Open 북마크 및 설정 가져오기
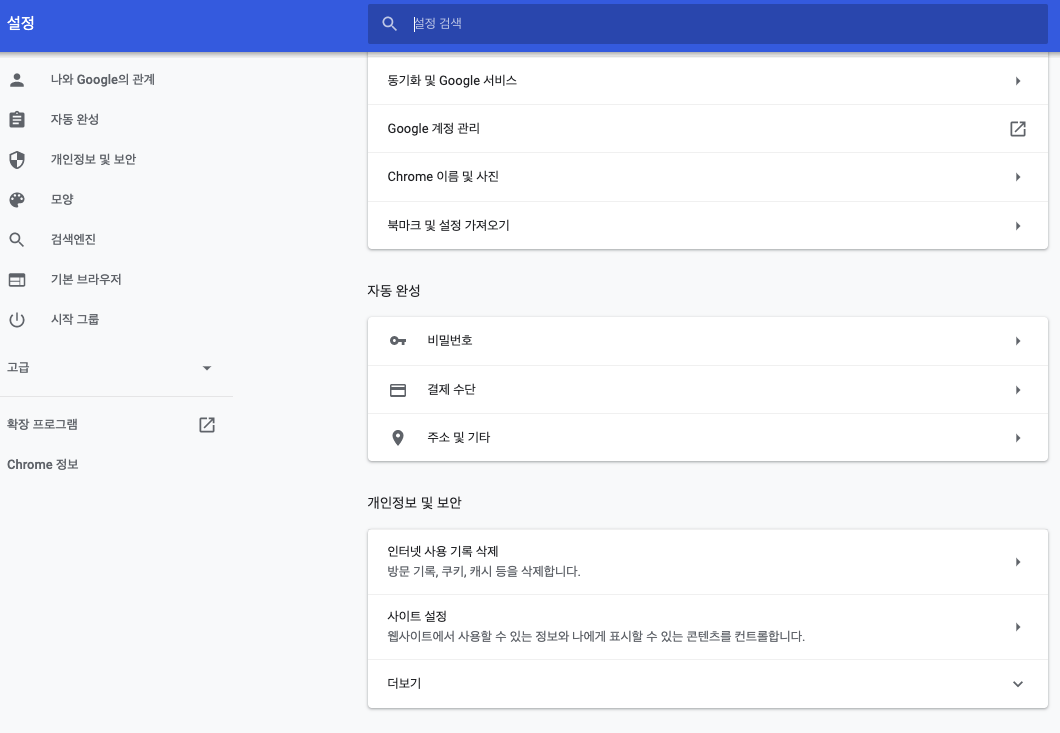The height and width of the screenshot is (733, 1060). tap(707, 225)
